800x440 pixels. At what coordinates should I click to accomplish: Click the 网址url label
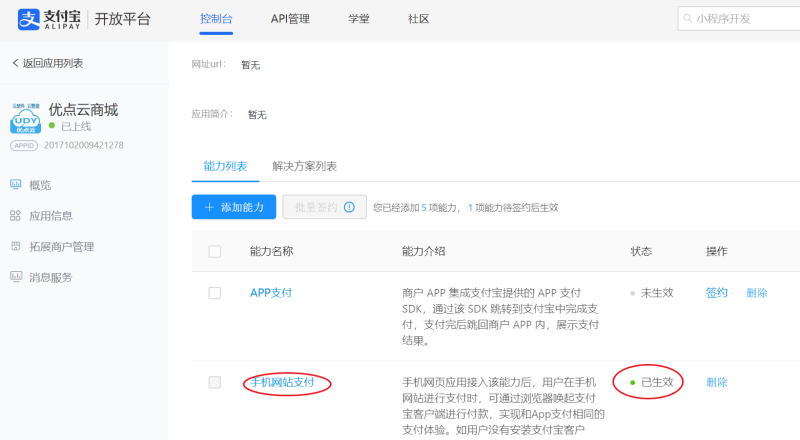(x=209, y=64)
